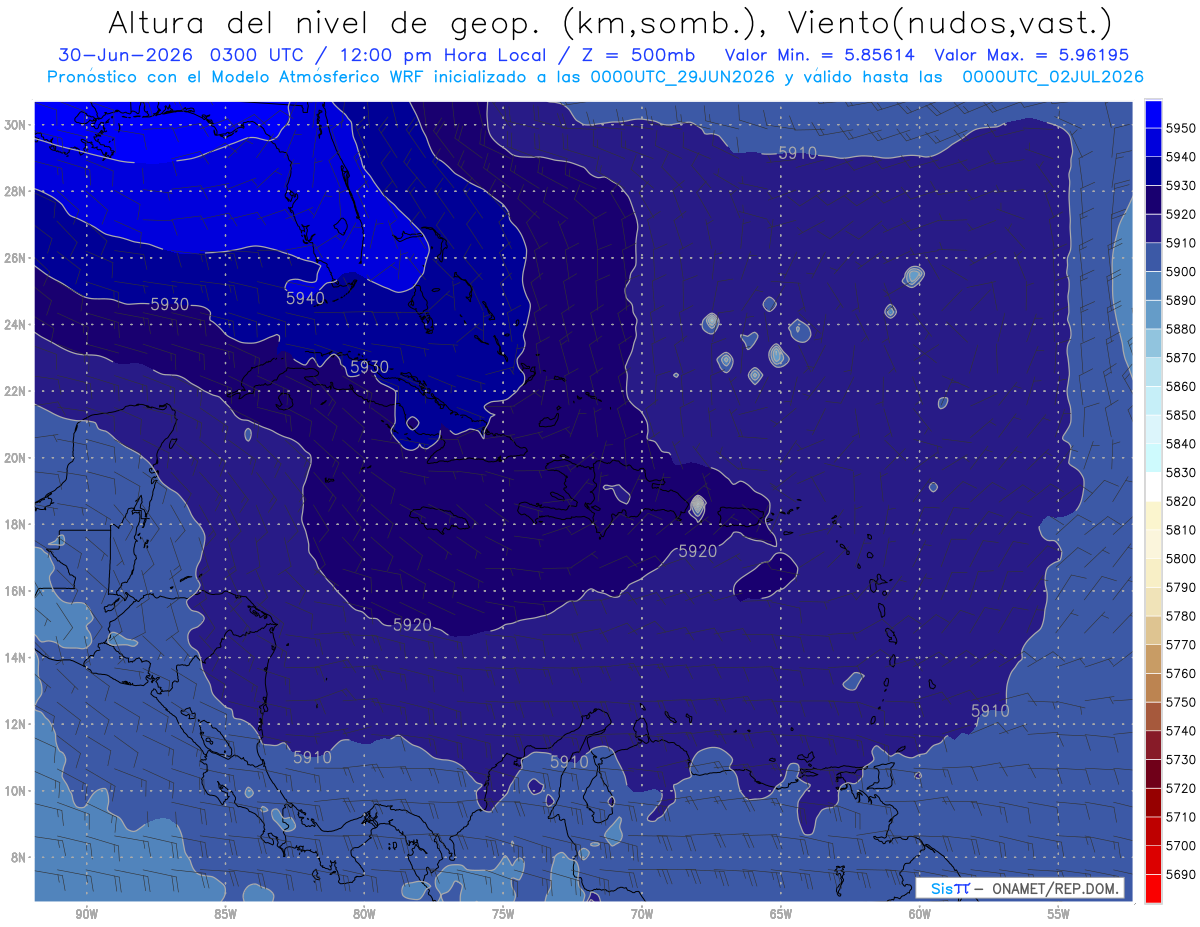Click the latitude axis label 26N
Viewport: 1200px width, 927px height.
[17, 258]
